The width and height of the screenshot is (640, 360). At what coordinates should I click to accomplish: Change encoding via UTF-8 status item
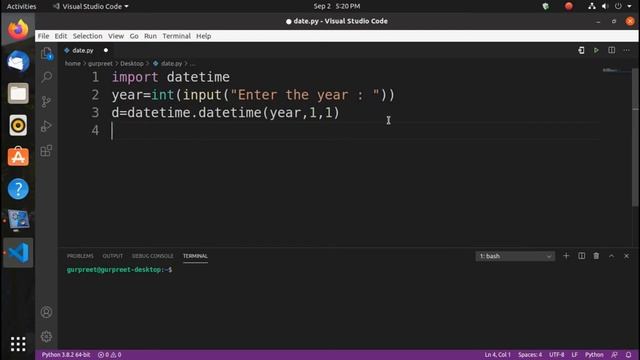tap(556, 355)
